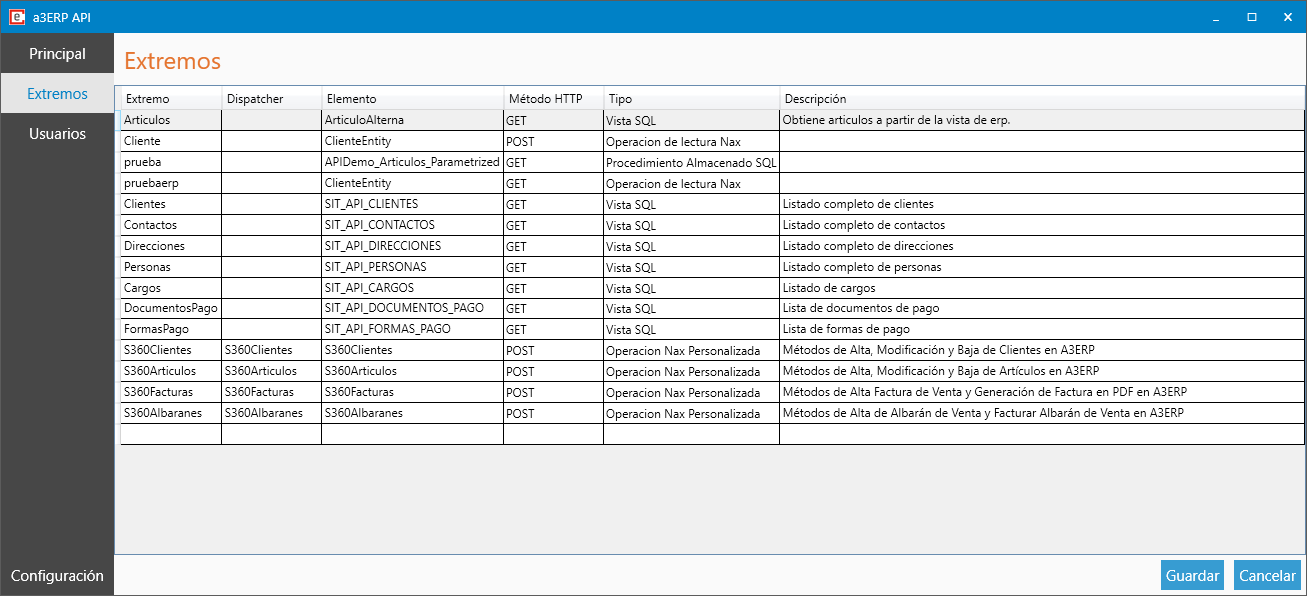Click the SIT_API_CONTACTOS element cell
The width and height of the screenshot is (1307, 596).
click(413, 225)
